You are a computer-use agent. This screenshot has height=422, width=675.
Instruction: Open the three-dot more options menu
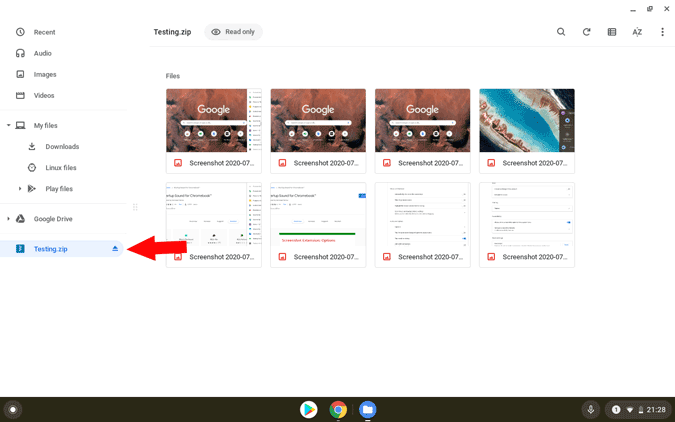click(663, 32)
